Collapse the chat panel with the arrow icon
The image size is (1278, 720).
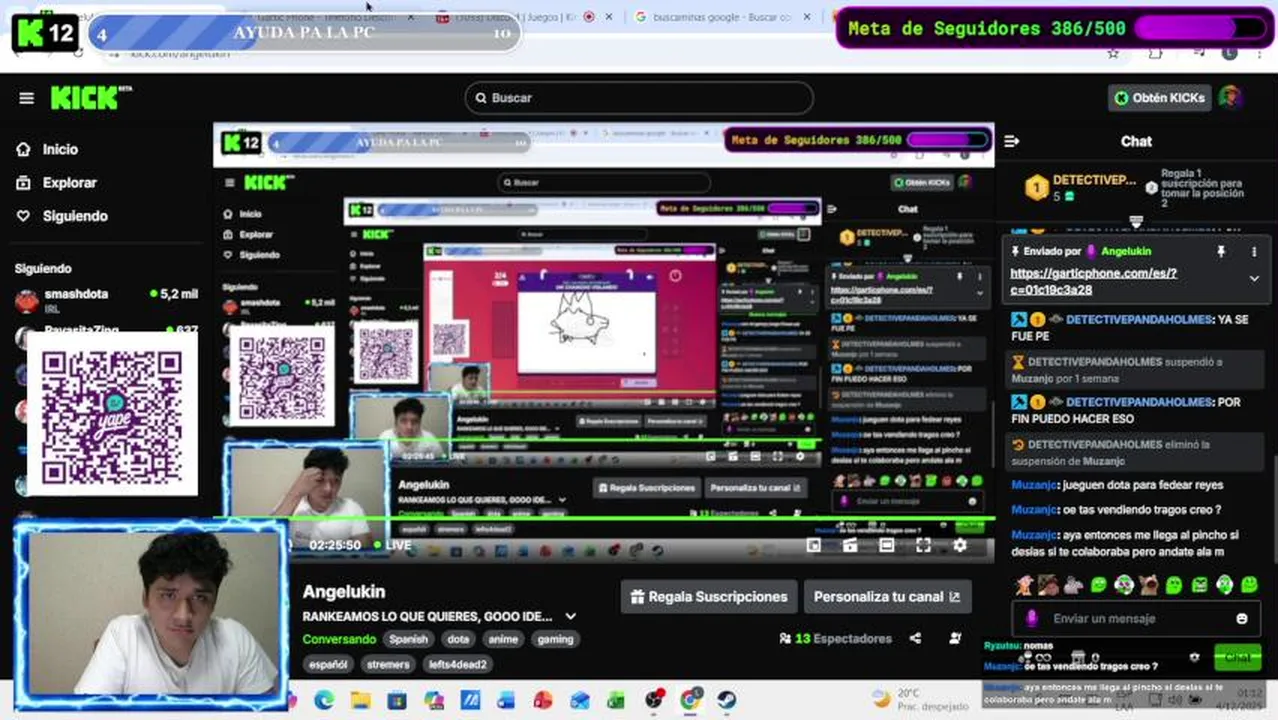pos(1011,141)
